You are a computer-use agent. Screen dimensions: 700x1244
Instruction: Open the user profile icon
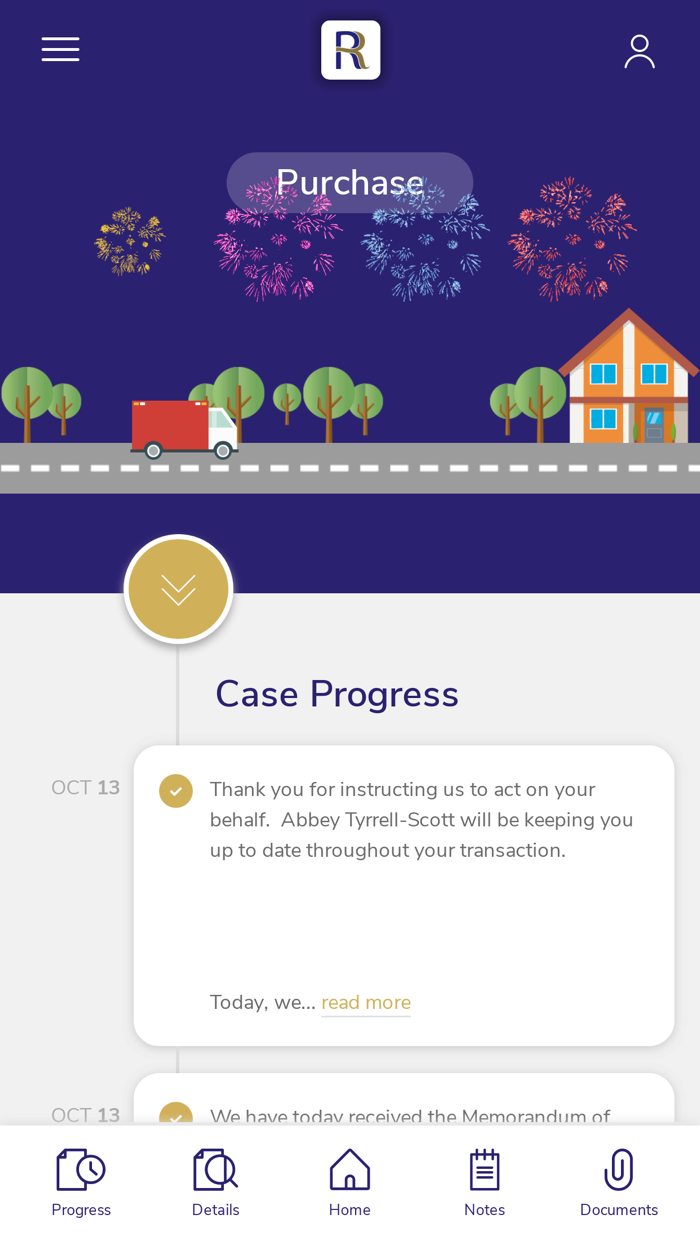click(x=639, y=51)
